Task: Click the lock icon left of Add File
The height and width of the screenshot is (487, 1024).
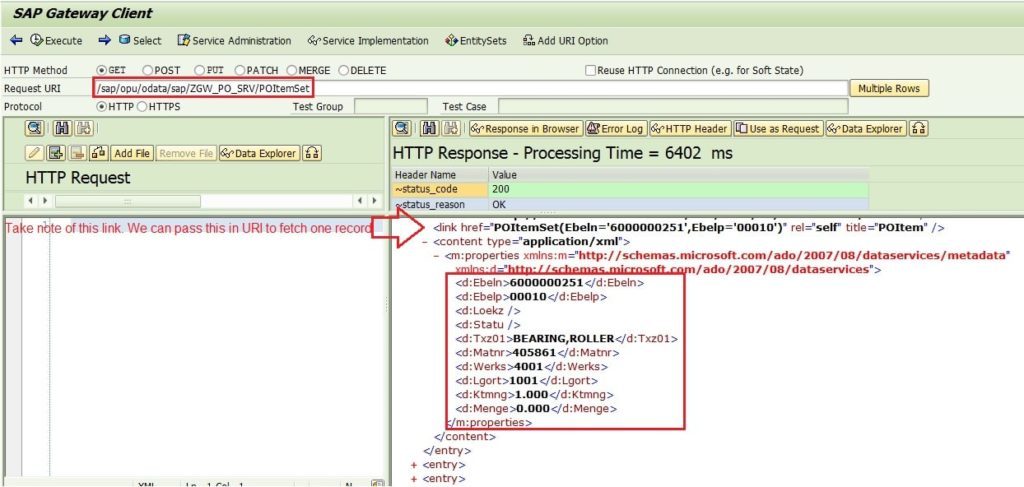Action: pos(99,153)
